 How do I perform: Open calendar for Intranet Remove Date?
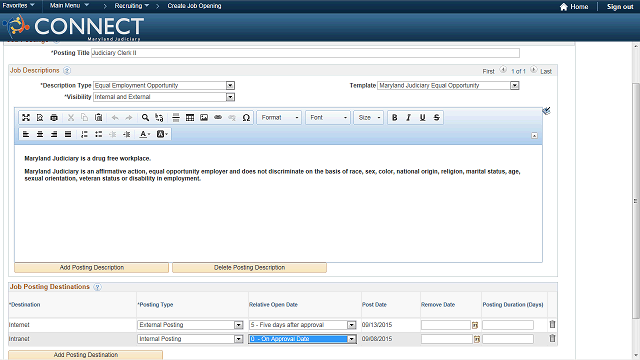click(x=477, y=339)
